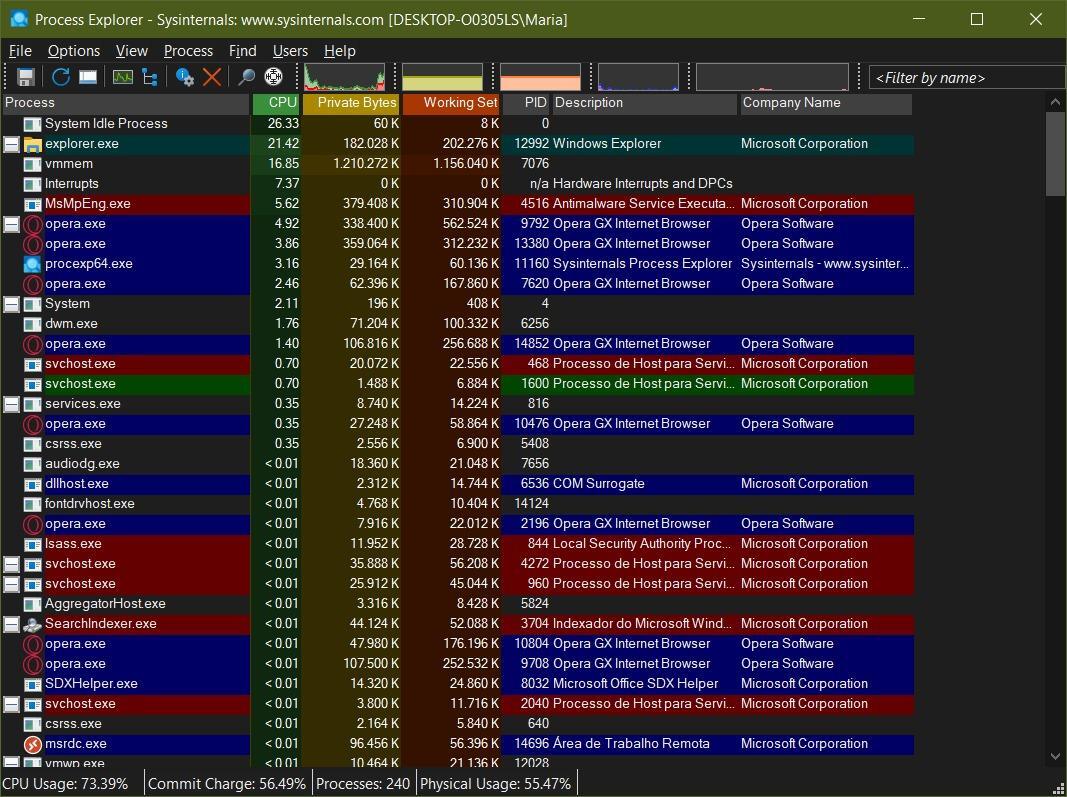Sort by the PID column header
Image resolution: width=1067 pixels, height=797 pixels.
click(526, 103)
